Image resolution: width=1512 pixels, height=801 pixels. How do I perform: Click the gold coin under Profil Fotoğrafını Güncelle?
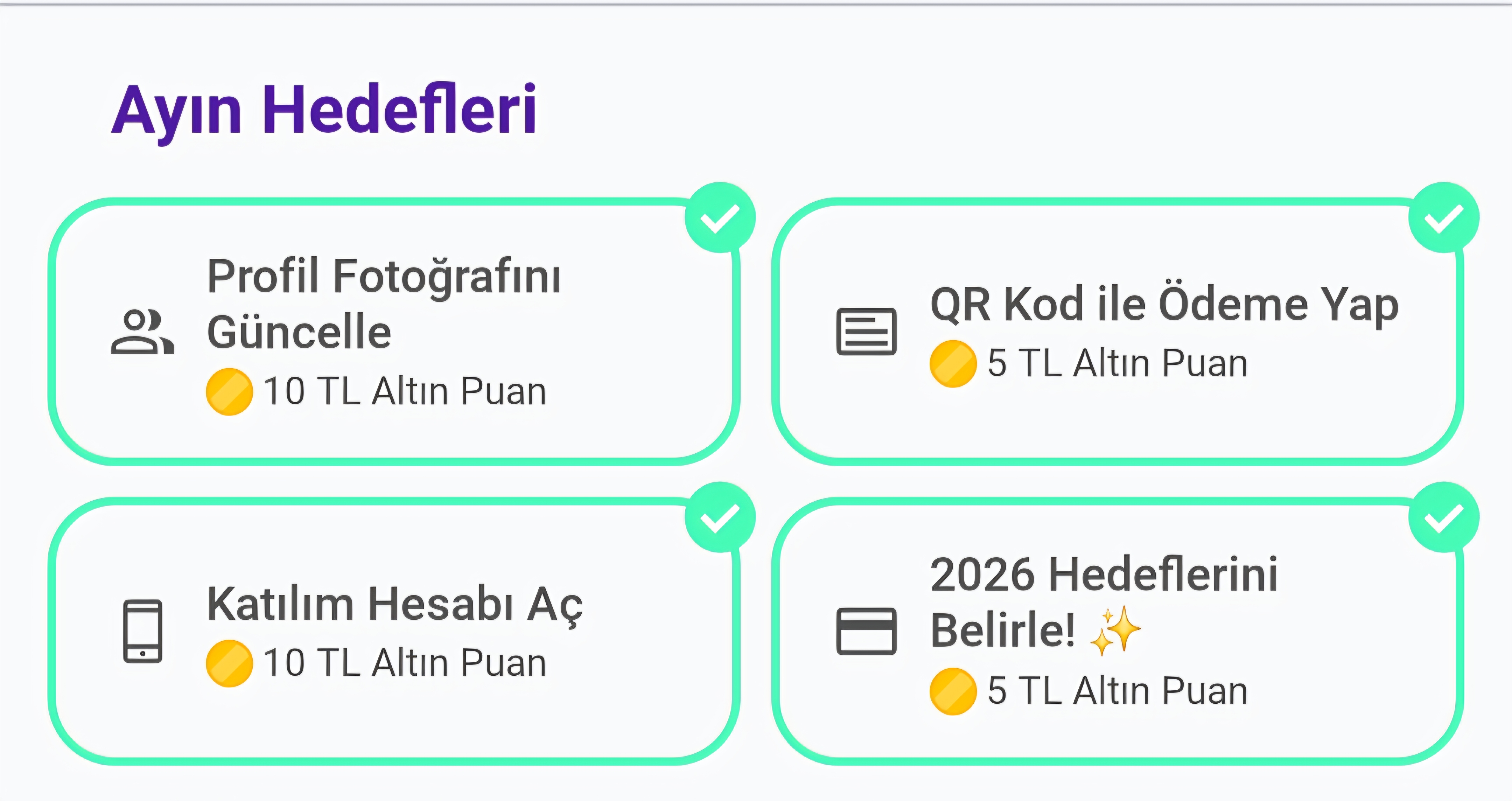pyautogui.click(x=230, y=392)
